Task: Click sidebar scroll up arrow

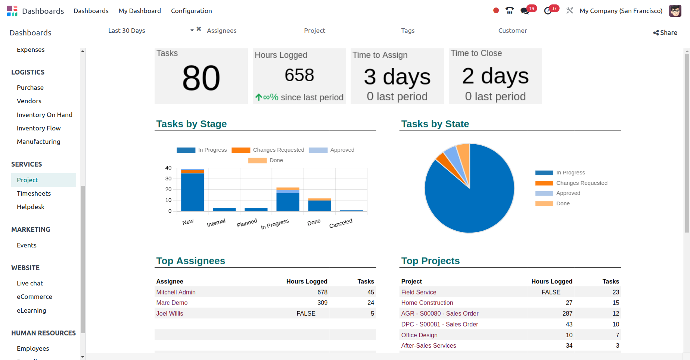Action: 83,51
